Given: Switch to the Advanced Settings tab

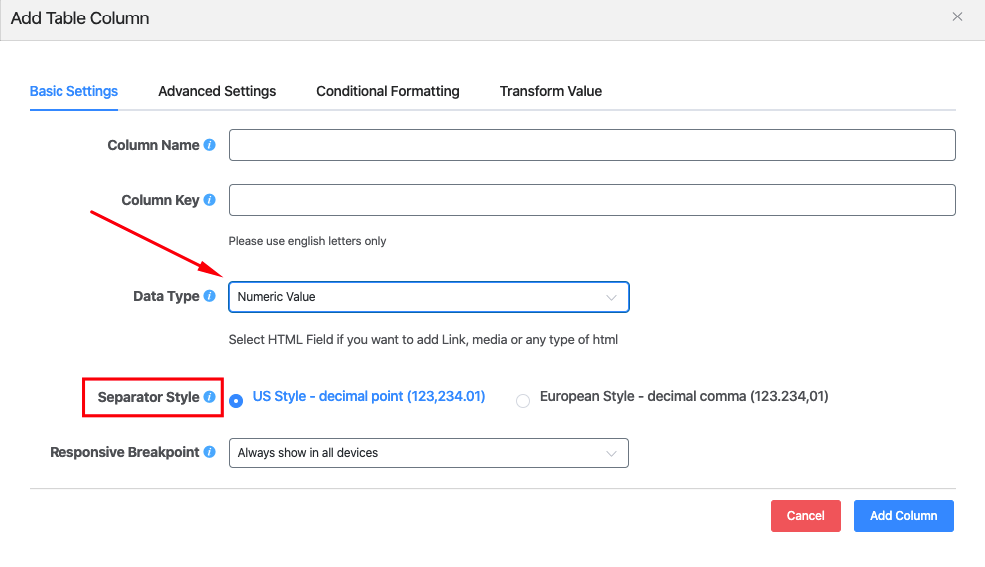Looking at the screenshot, I should [217, 91].
